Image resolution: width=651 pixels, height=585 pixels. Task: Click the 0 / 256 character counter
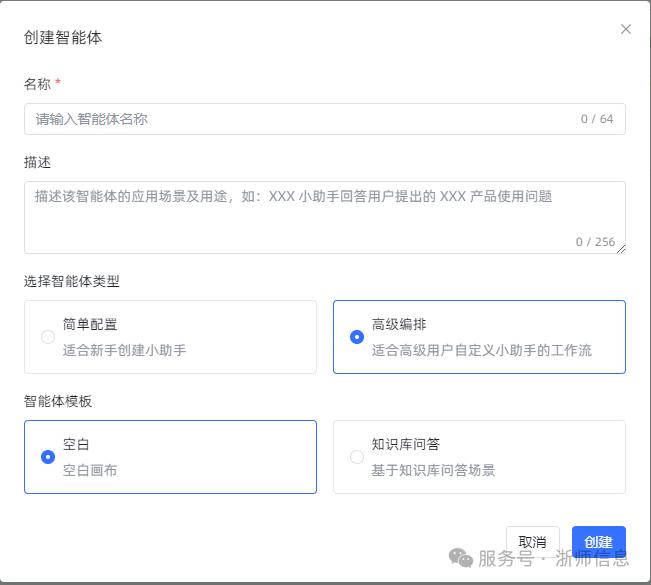[x=594, y=242]
